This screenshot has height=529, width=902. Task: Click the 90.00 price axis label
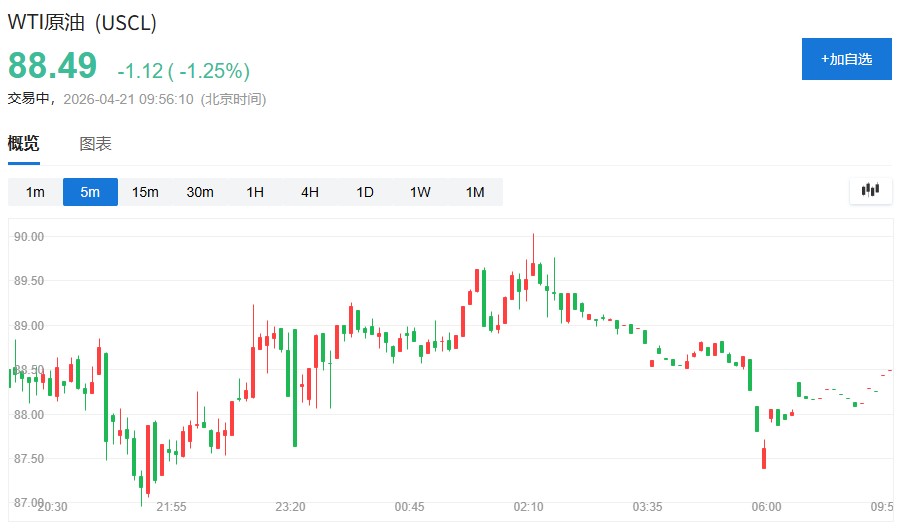[x=29, y=237]
